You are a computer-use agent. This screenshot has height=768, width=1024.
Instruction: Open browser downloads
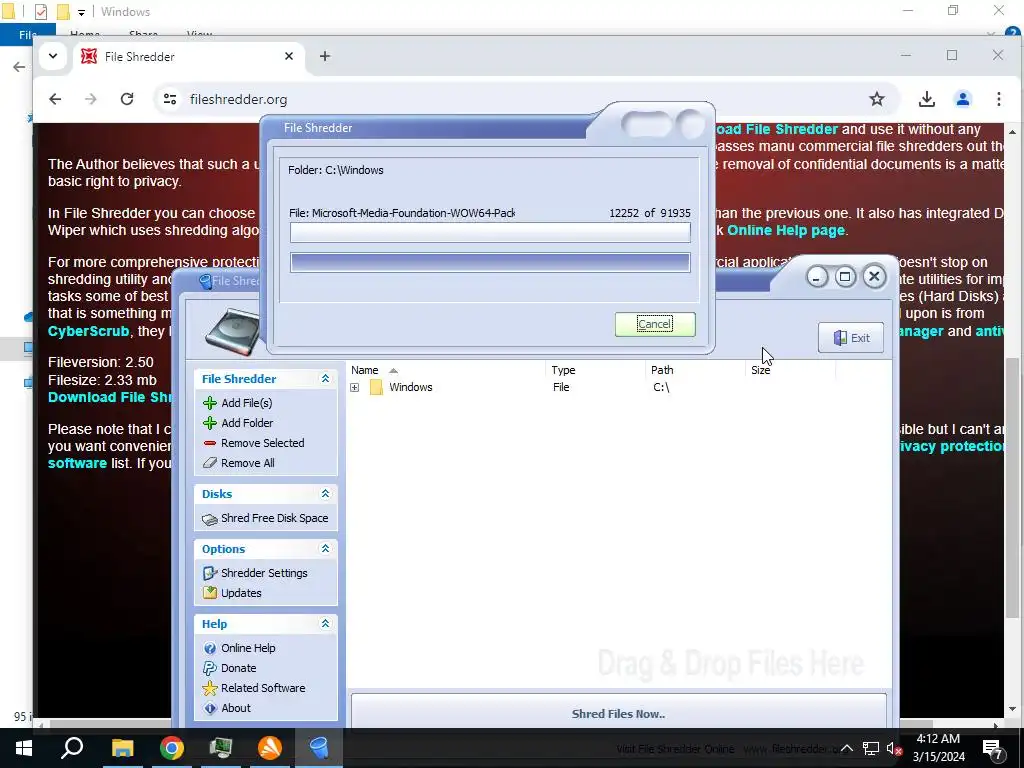(x=926, y=99)
